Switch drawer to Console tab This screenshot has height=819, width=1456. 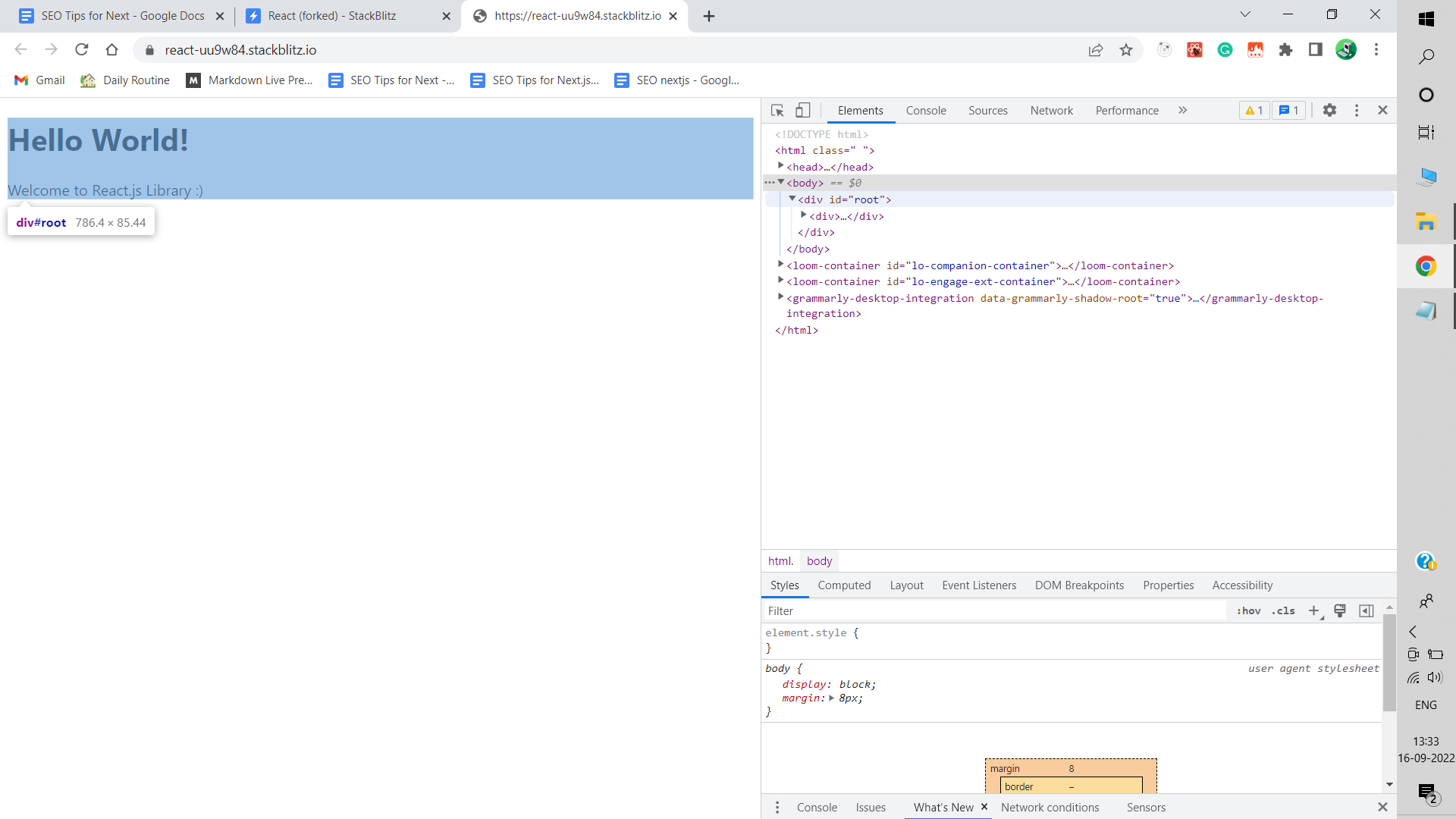tap(817, 808)
